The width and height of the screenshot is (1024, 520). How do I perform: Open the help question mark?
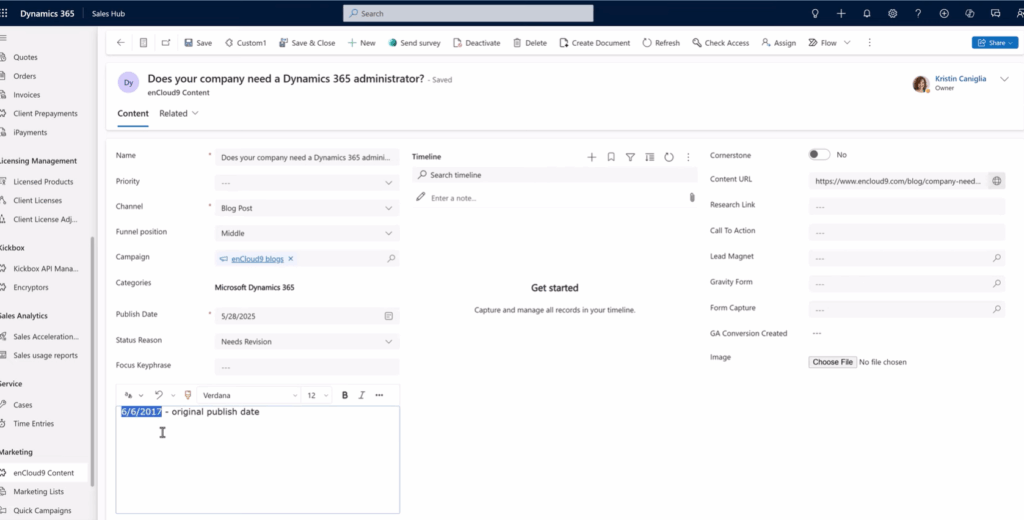point(918,13)
